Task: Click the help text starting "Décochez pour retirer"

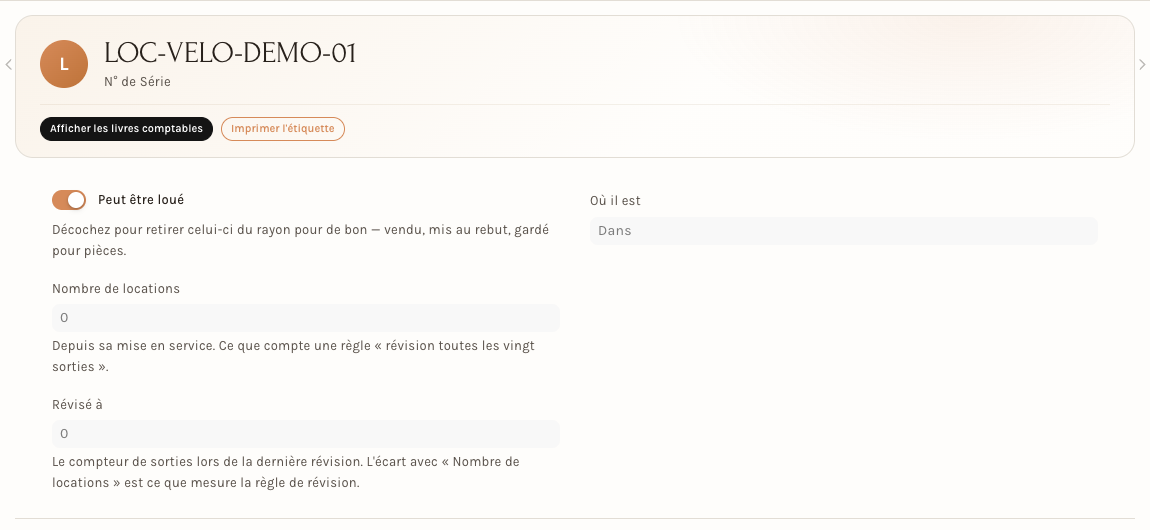Action: [301, 240]
